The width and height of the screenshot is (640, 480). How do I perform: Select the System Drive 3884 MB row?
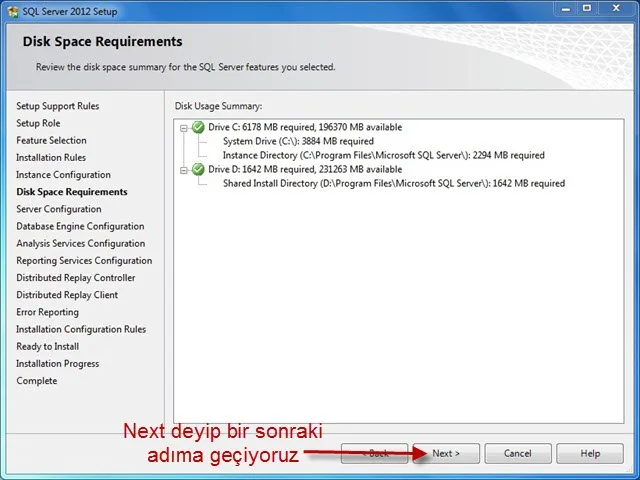(x=298, y=141)
